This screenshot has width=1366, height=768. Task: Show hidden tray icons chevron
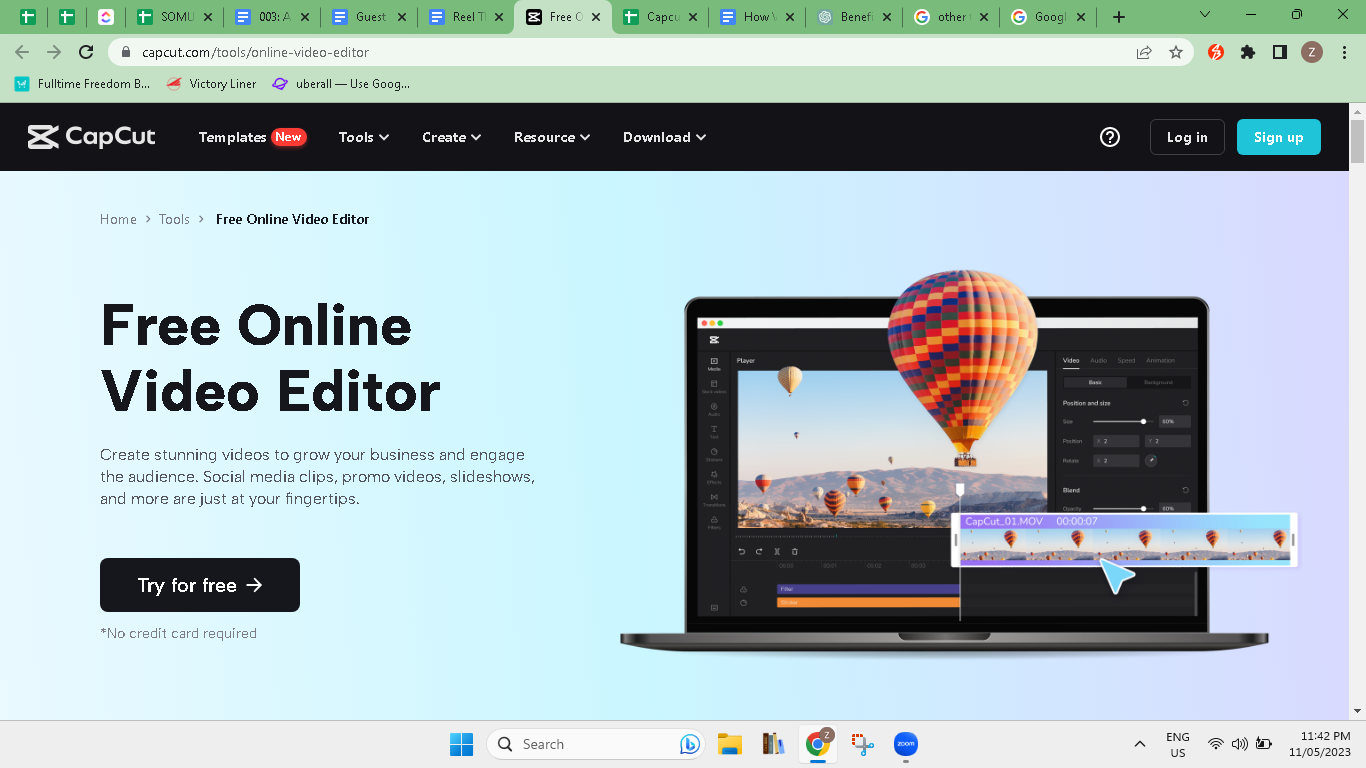(1139, 744)
